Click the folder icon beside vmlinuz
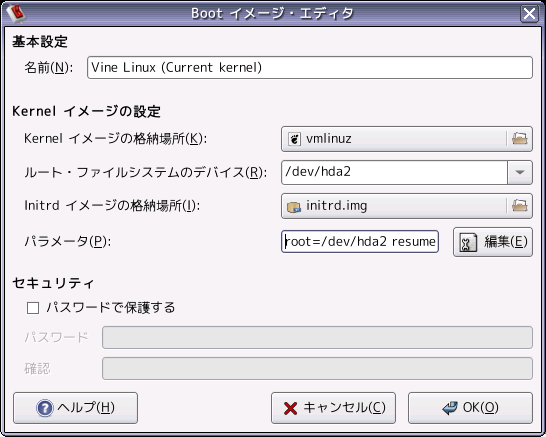546x437 pixels. point(520,139)
